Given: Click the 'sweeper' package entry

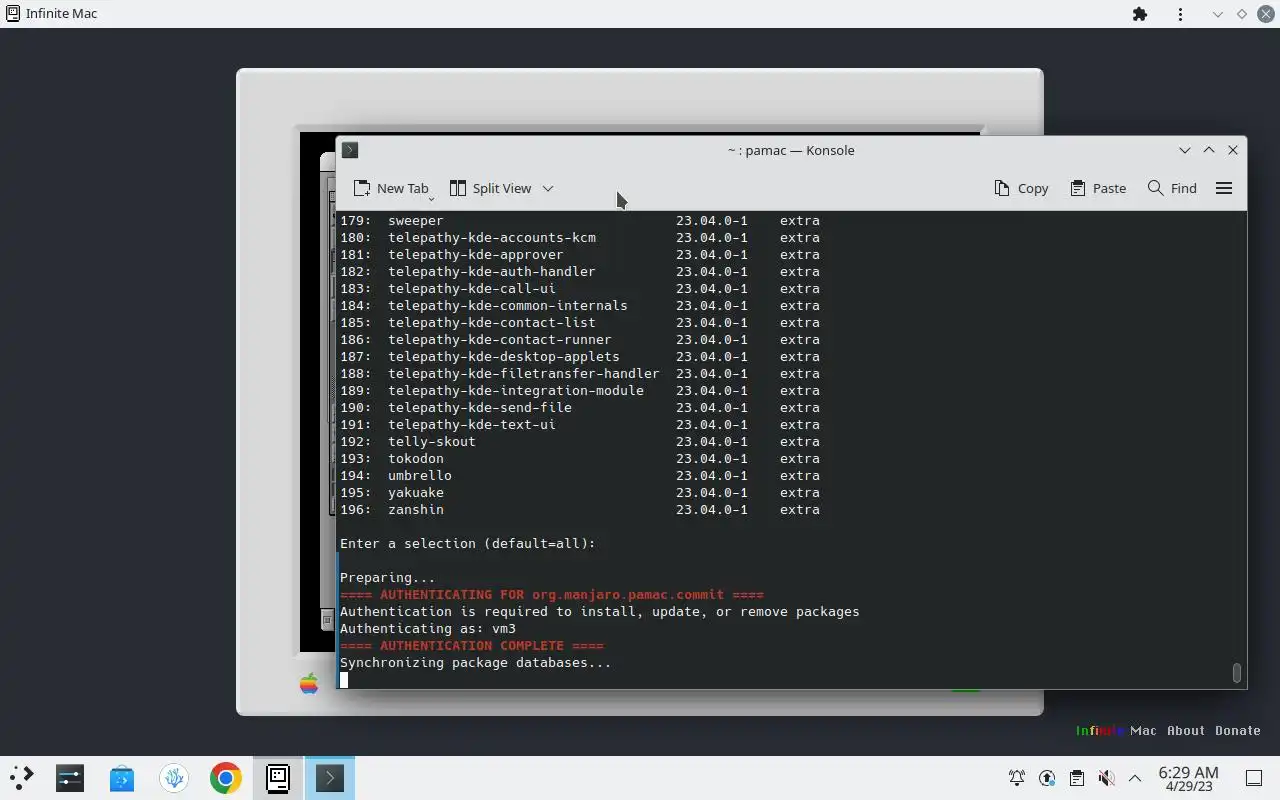Looking at the screenshot, I should pos(416,221).
